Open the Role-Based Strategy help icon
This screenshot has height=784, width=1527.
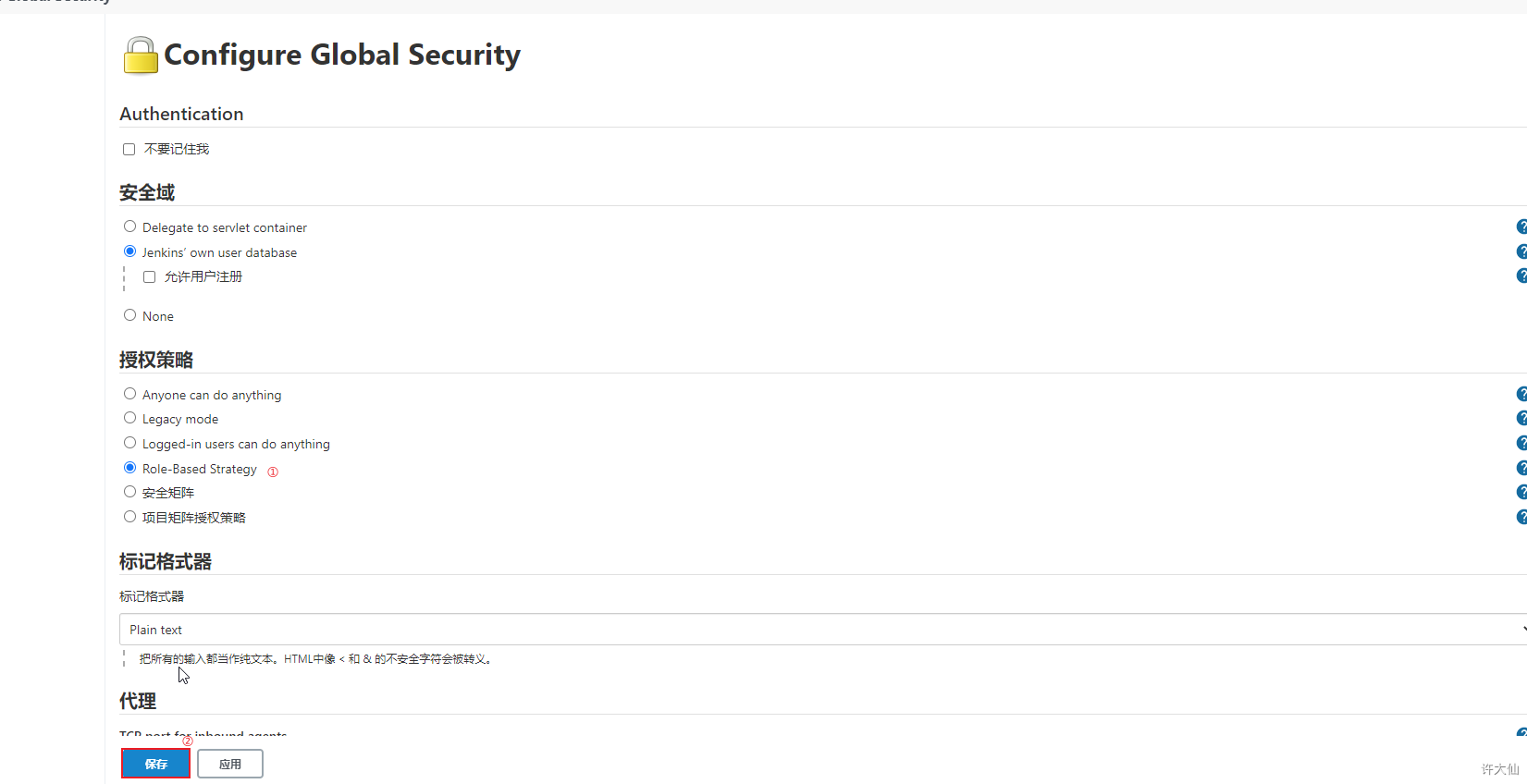[x=1521, y=468]
